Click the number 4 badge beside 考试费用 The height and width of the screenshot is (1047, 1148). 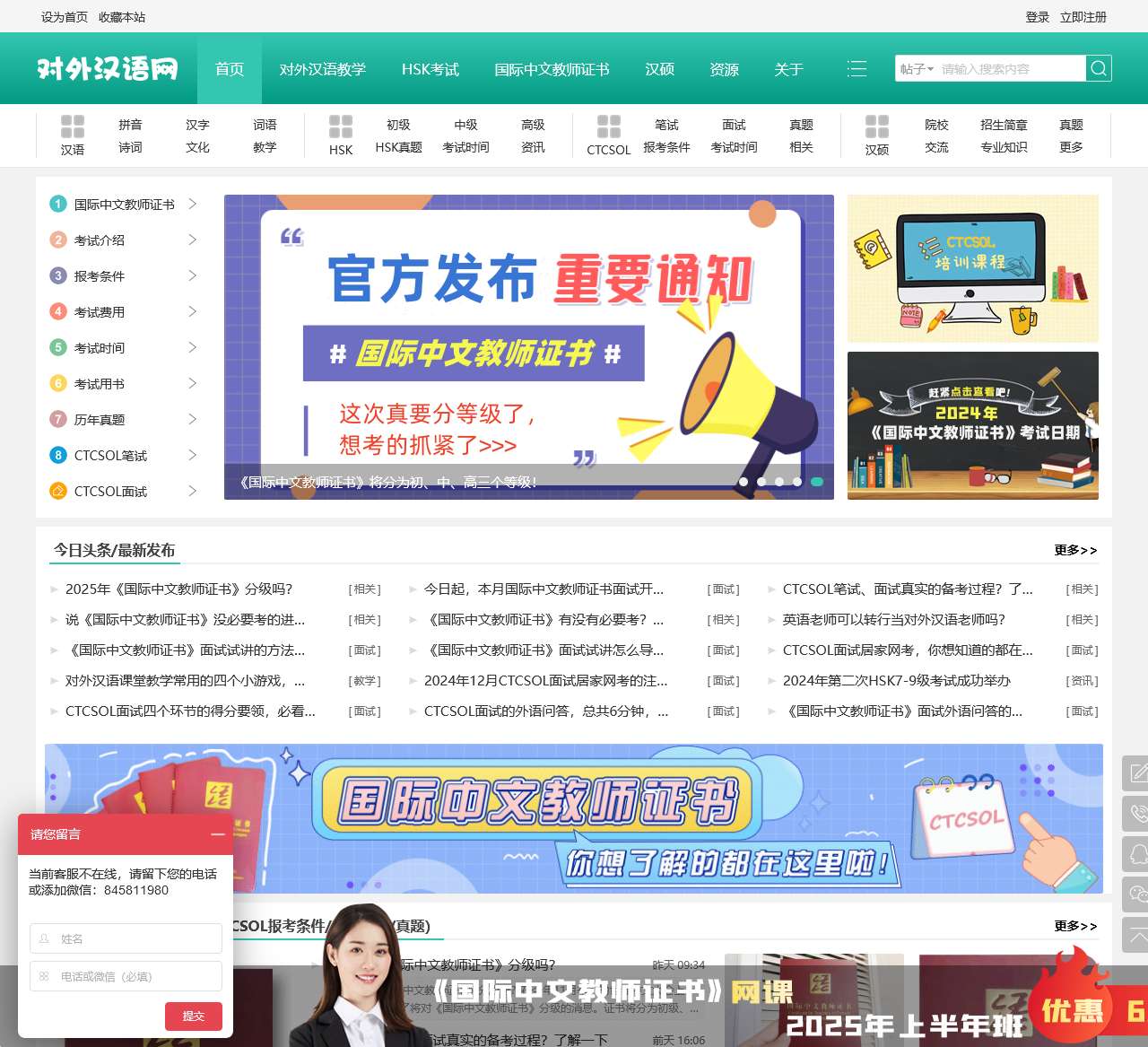pos(58,311)
